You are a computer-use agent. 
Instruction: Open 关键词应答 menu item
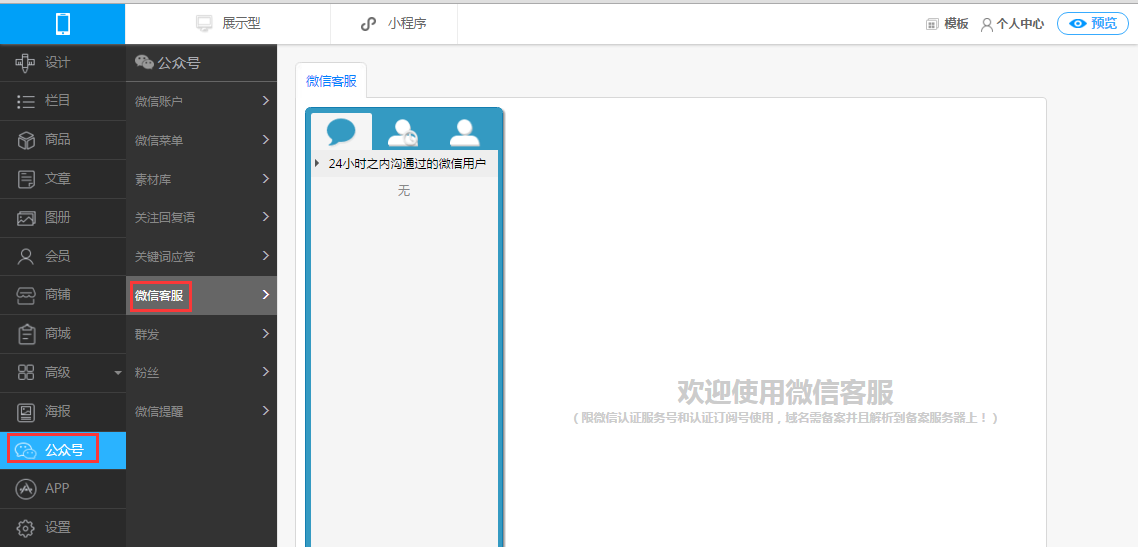coord(202,256)
